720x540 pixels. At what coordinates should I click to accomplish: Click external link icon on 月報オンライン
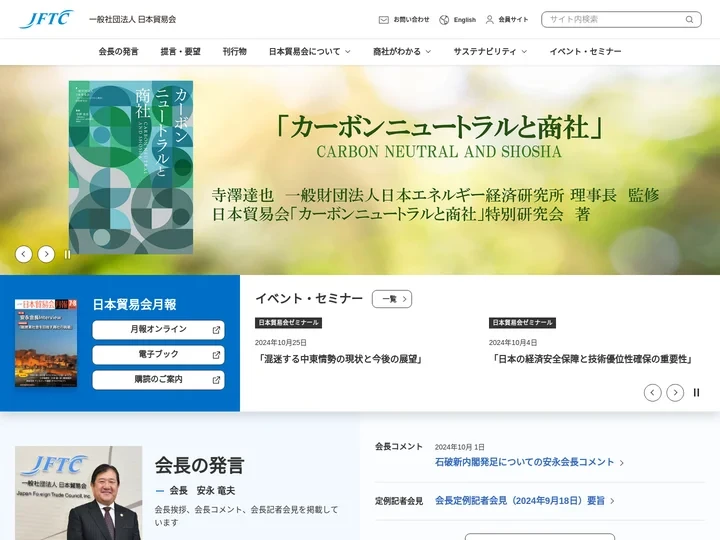click(x=216, y=330)
